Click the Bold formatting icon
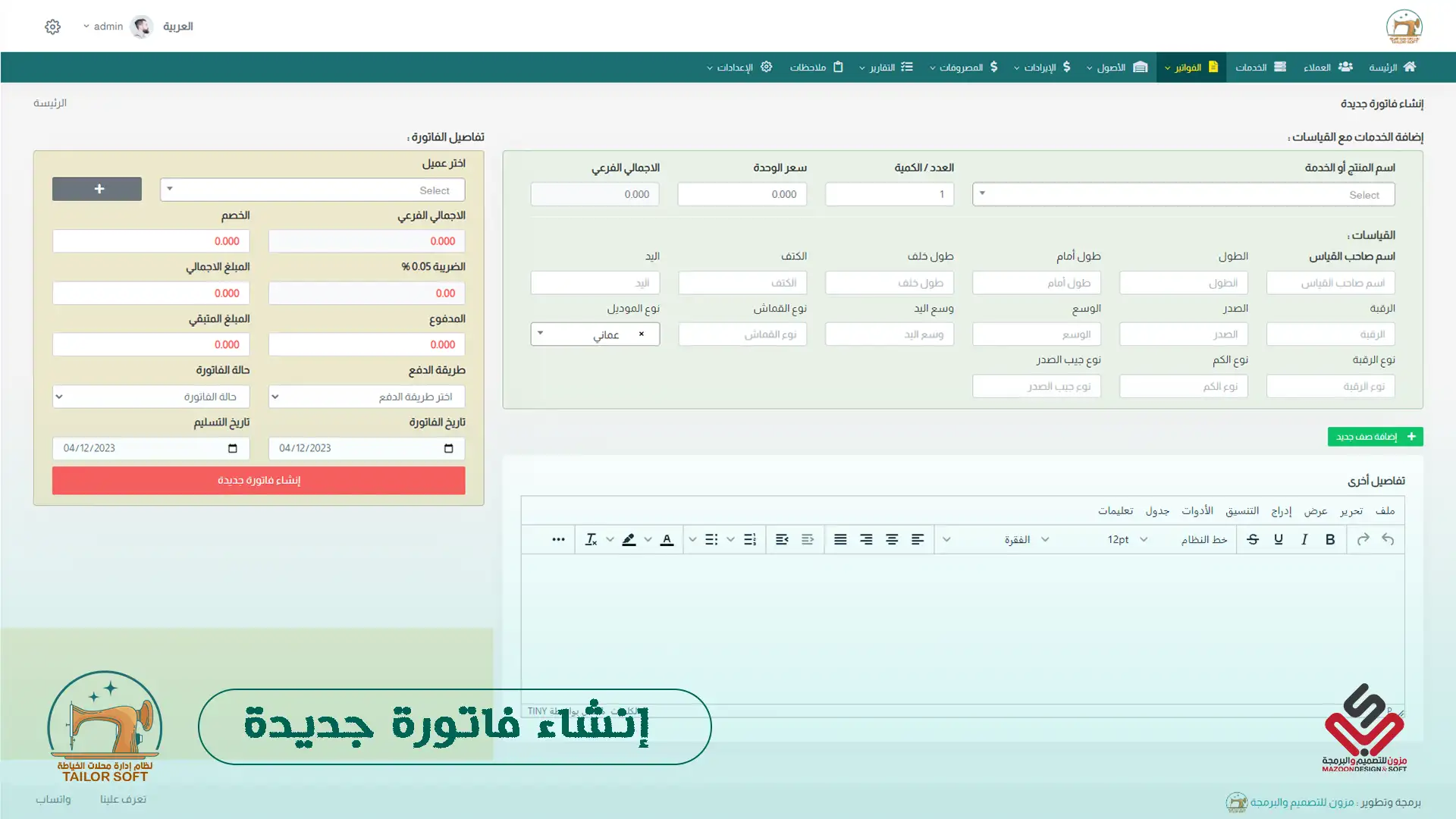Viewport: 1456px width, 819px height. click(x=1329, y=539)
